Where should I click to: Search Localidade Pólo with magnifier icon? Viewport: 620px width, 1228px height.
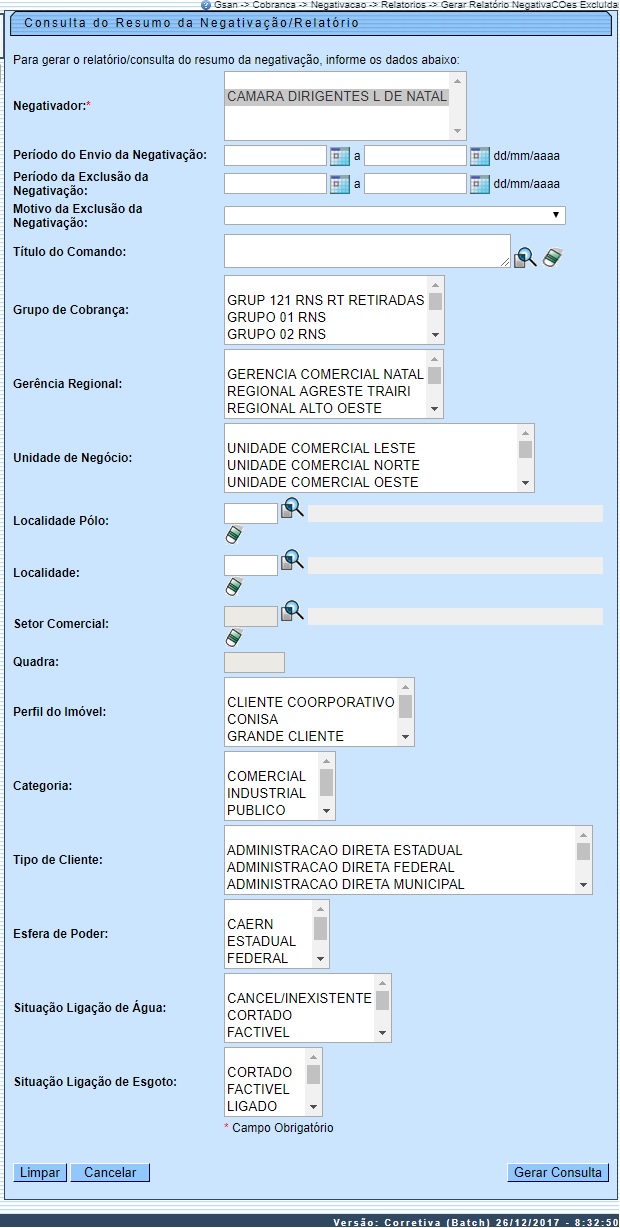click(292, 508)
